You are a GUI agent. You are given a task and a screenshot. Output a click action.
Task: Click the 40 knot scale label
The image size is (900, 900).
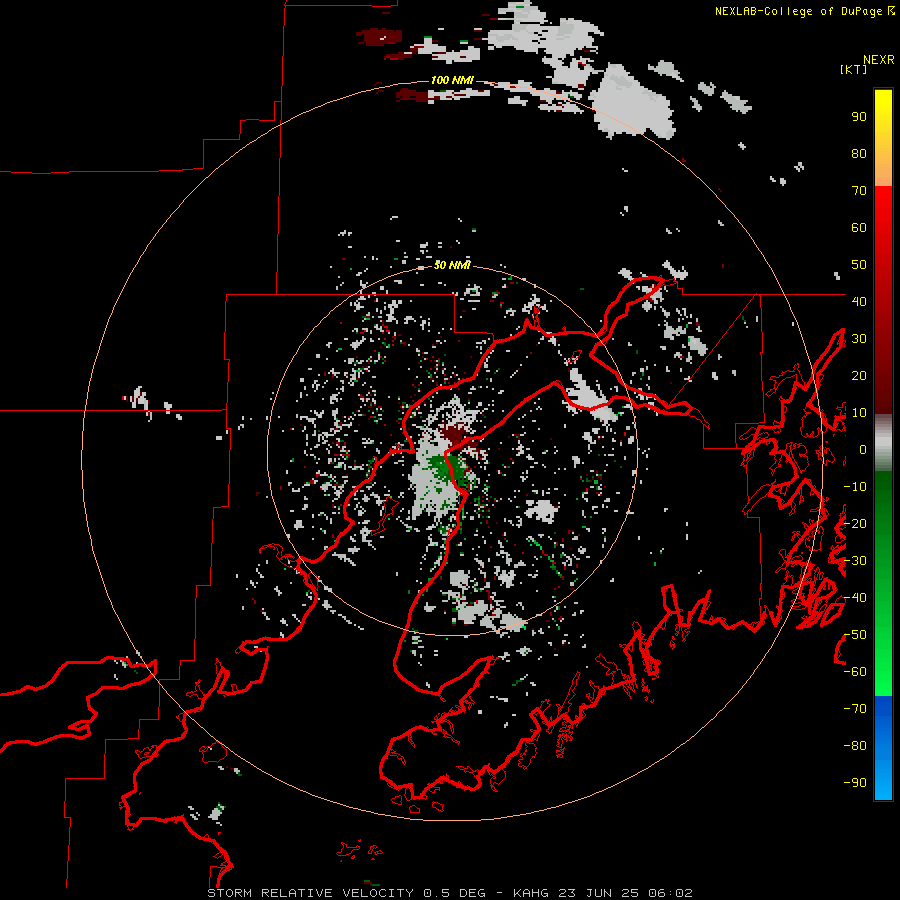click(859, 301)
